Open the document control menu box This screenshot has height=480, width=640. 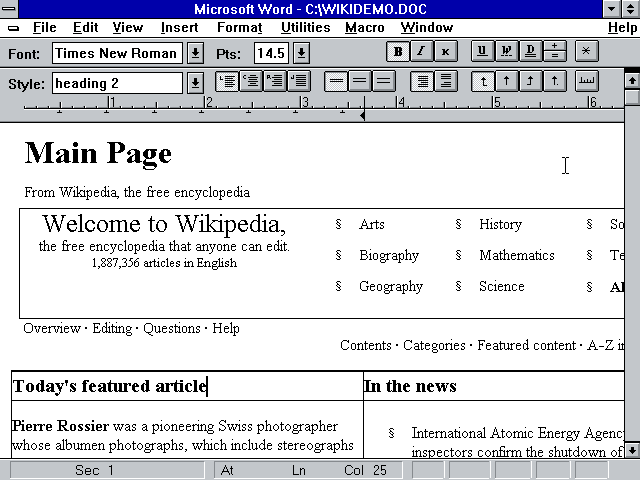(13, 28)
